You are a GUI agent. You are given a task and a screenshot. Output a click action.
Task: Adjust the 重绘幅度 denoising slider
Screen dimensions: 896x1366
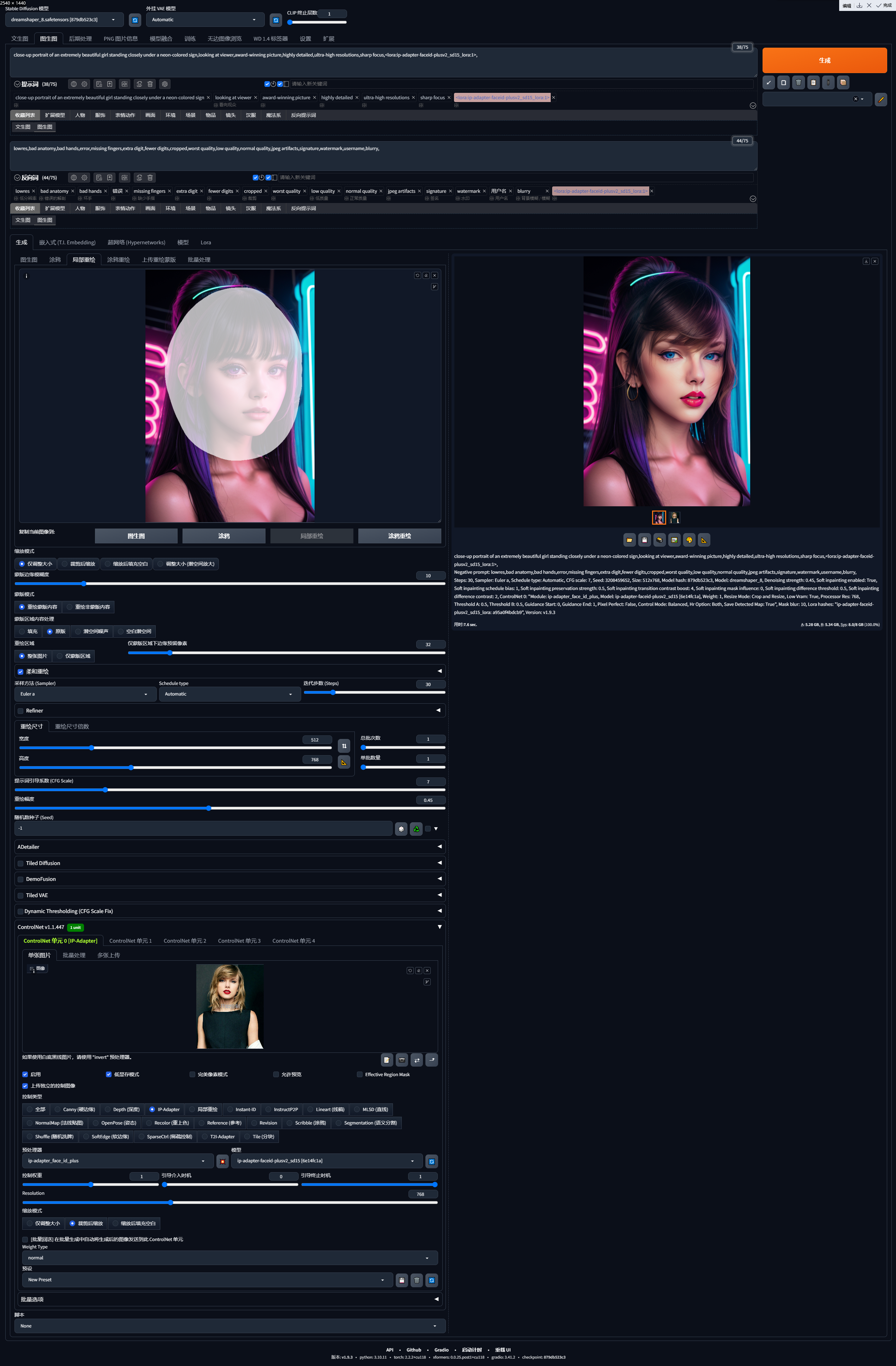(209, 808)
